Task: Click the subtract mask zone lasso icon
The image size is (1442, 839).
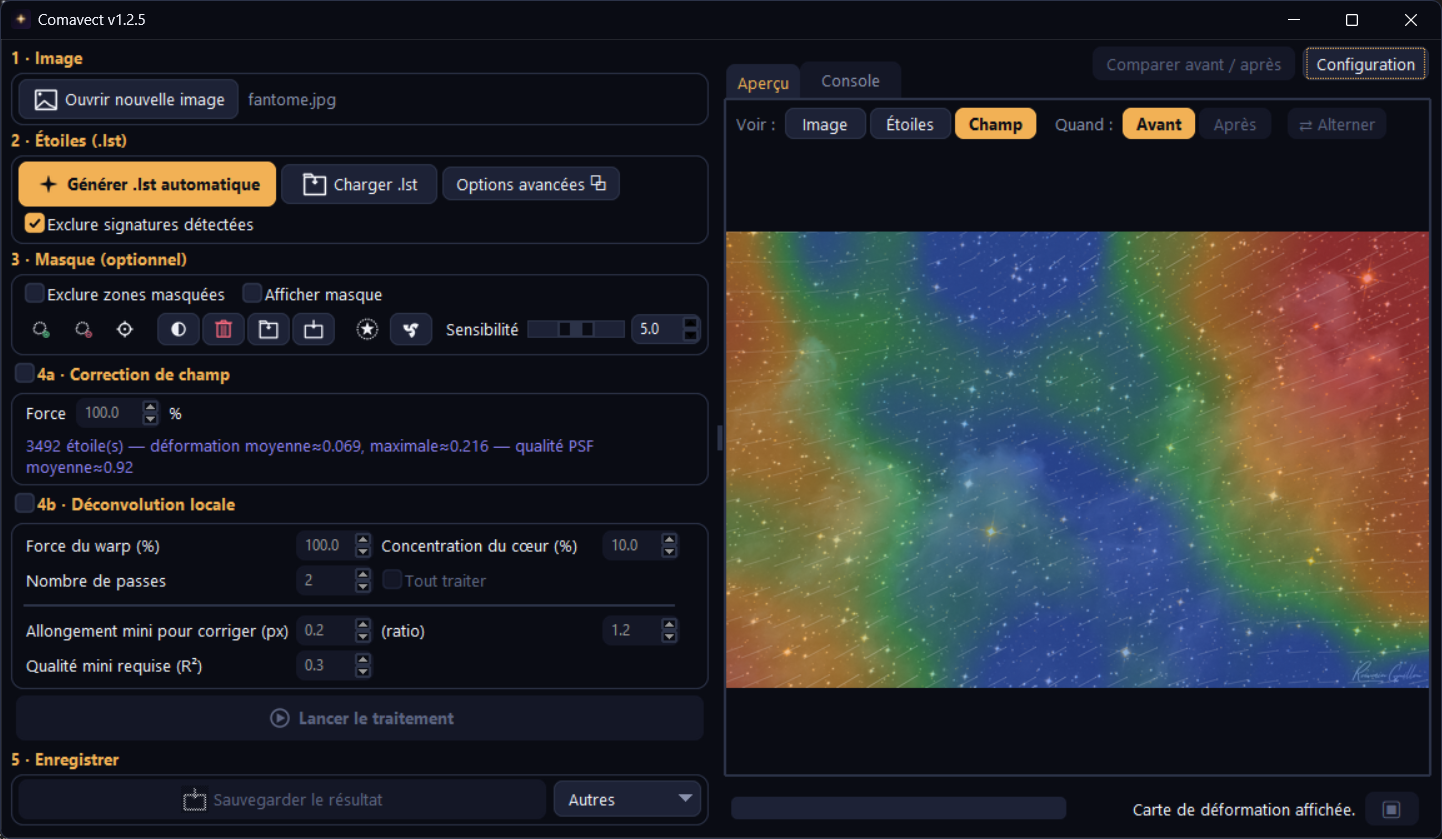Action: (x=83, y=329)
